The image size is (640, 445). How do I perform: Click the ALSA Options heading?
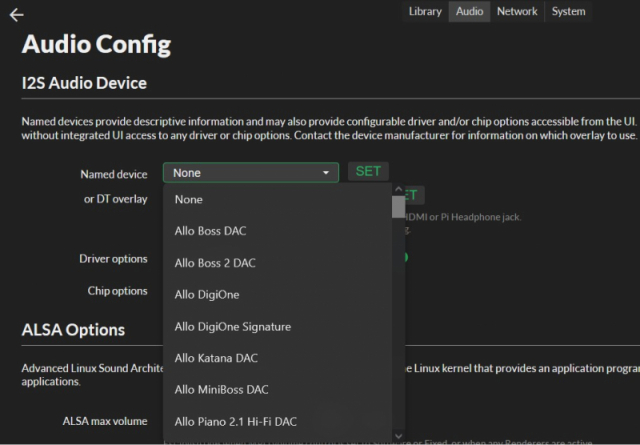coord(73,330)
